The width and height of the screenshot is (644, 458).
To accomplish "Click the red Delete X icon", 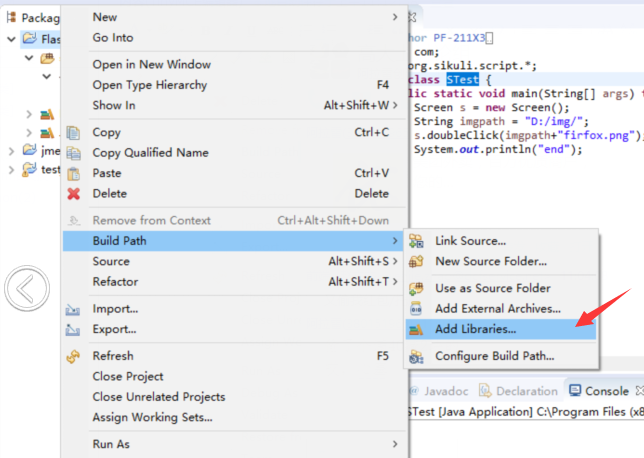I will tap(73, 194).
